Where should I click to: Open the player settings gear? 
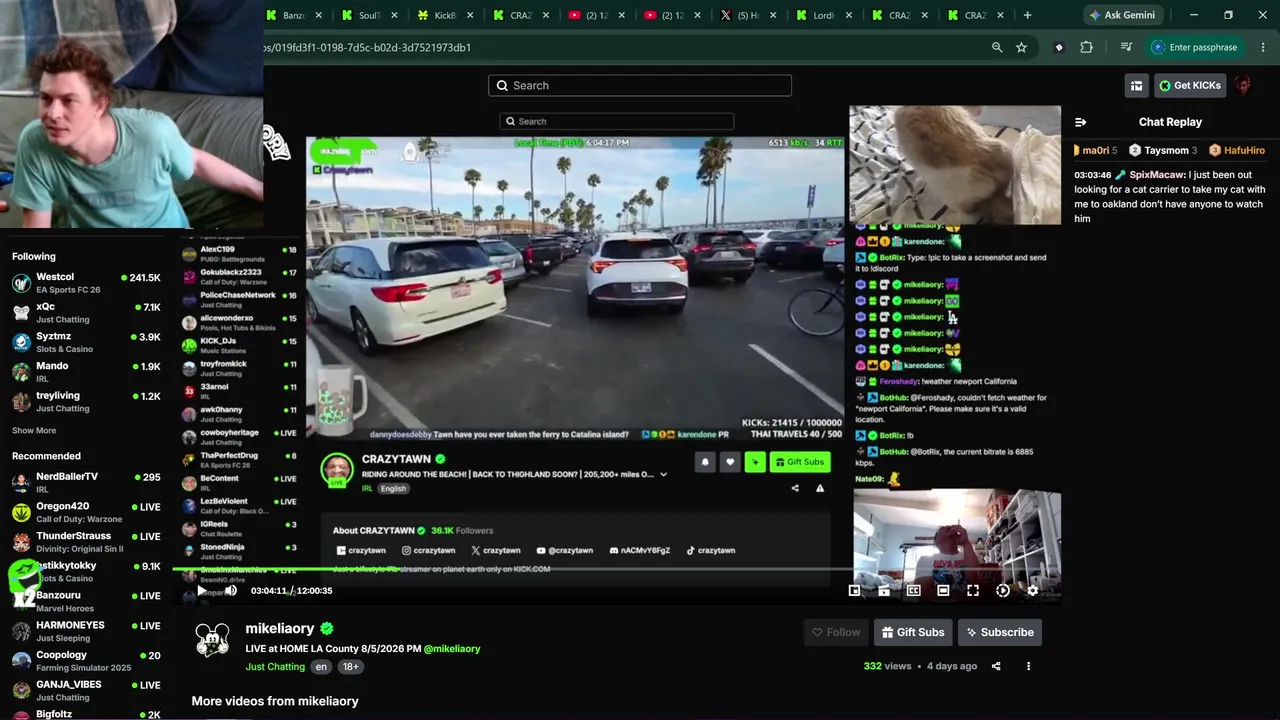click(1033, 591)
